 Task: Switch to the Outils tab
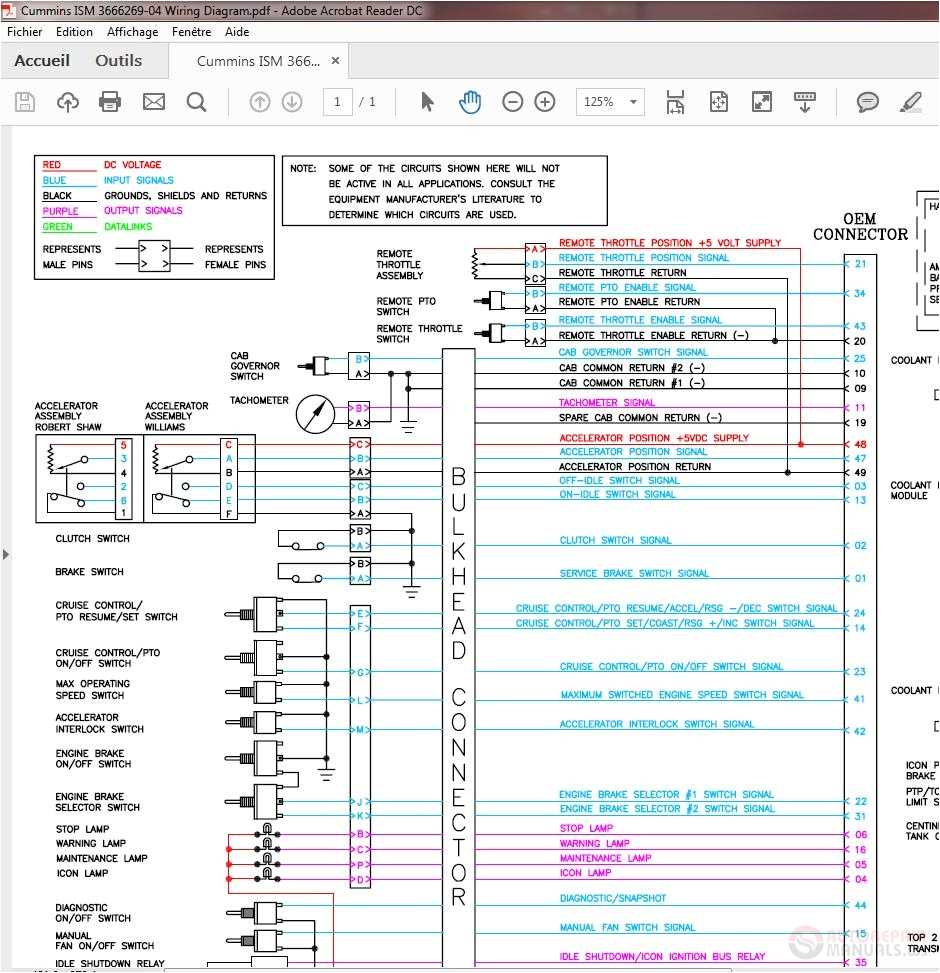(119, 61)
